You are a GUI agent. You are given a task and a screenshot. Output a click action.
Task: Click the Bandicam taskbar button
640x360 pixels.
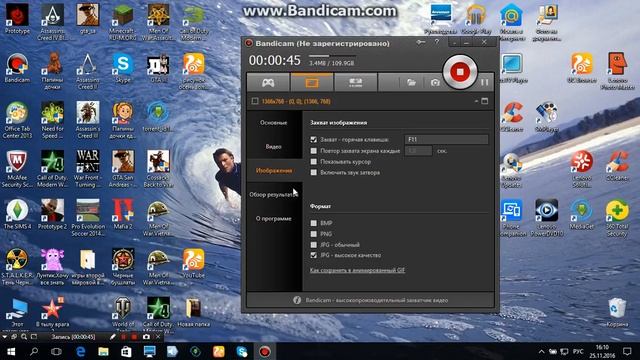265,351
